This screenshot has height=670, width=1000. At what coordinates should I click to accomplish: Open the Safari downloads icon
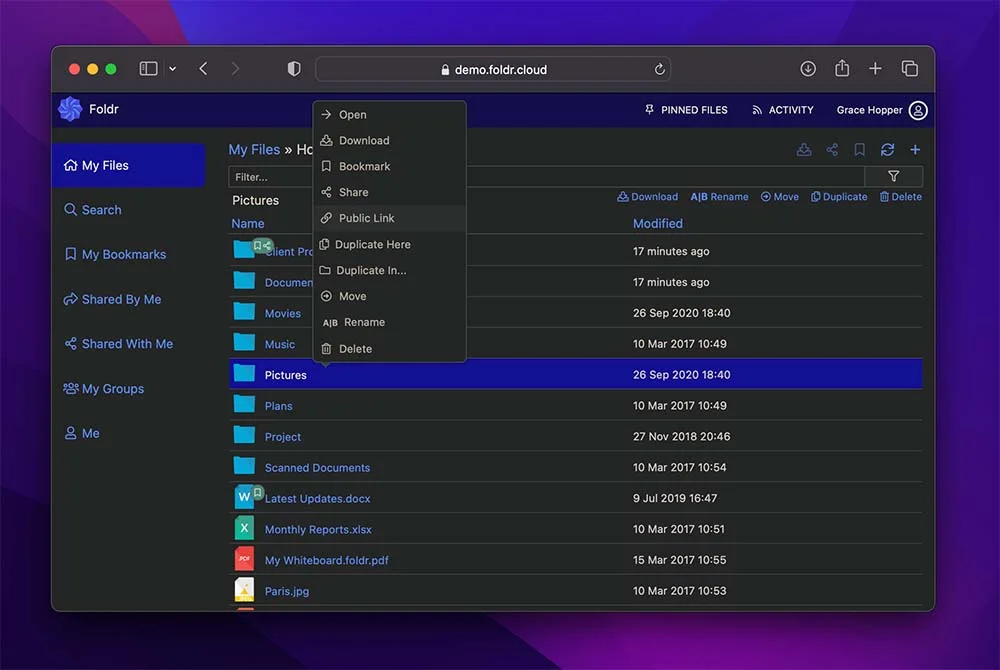click(807, 69)
